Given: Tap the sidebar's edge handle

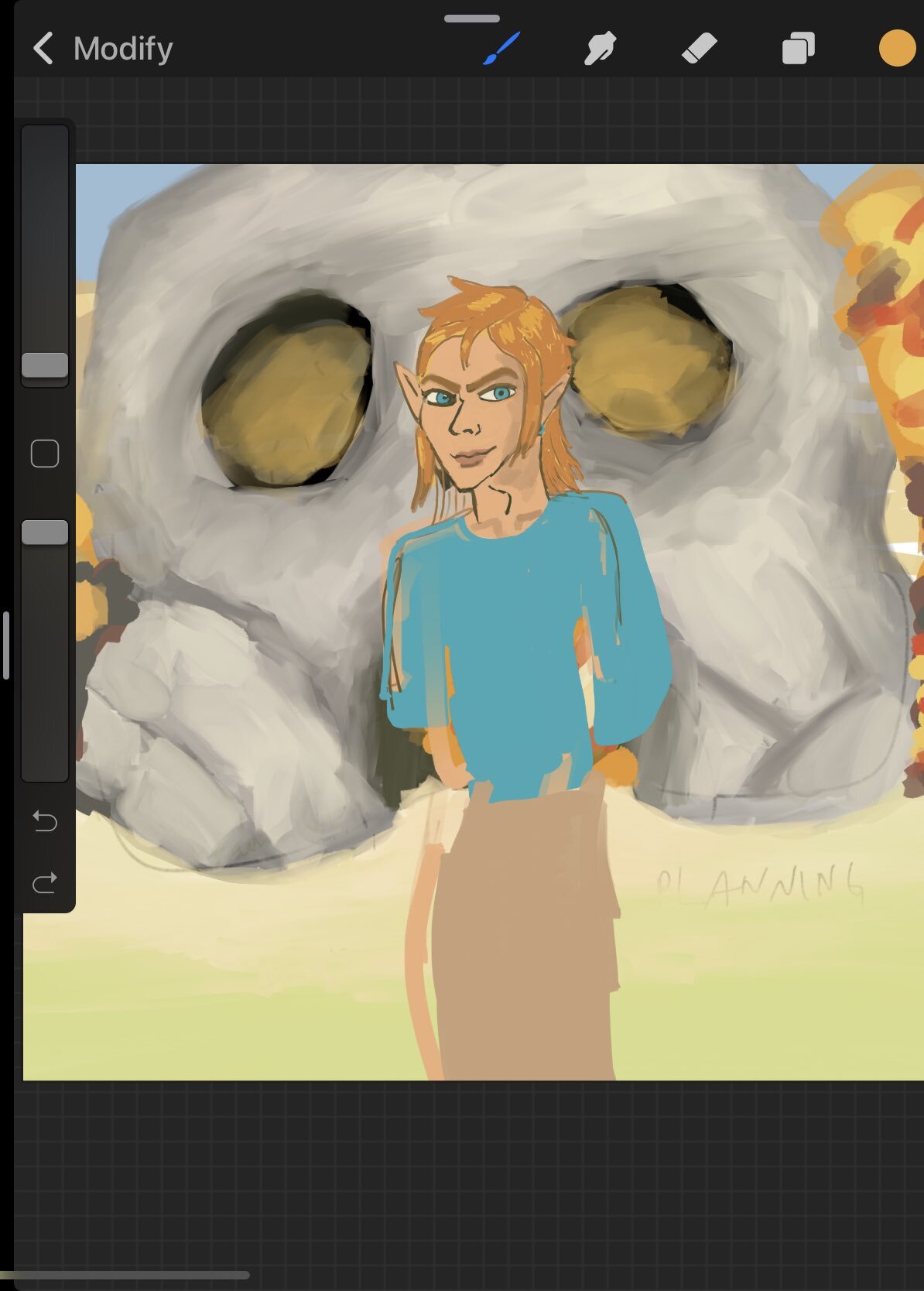Looking at the screenshot, I should 6,645.
